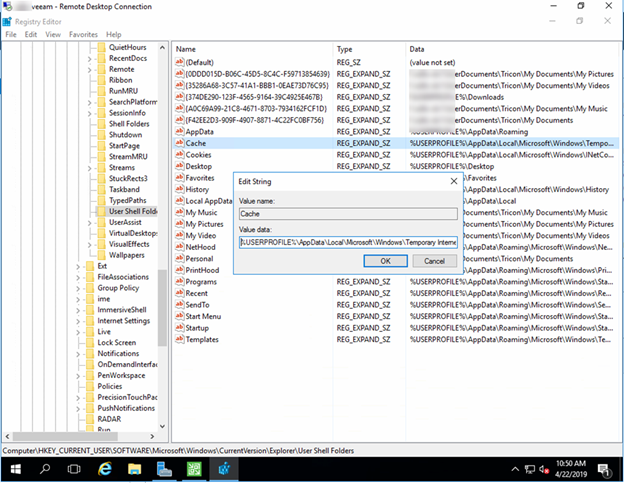Expand the Remote key
The image size is (624, 483).
click(90, 70)
